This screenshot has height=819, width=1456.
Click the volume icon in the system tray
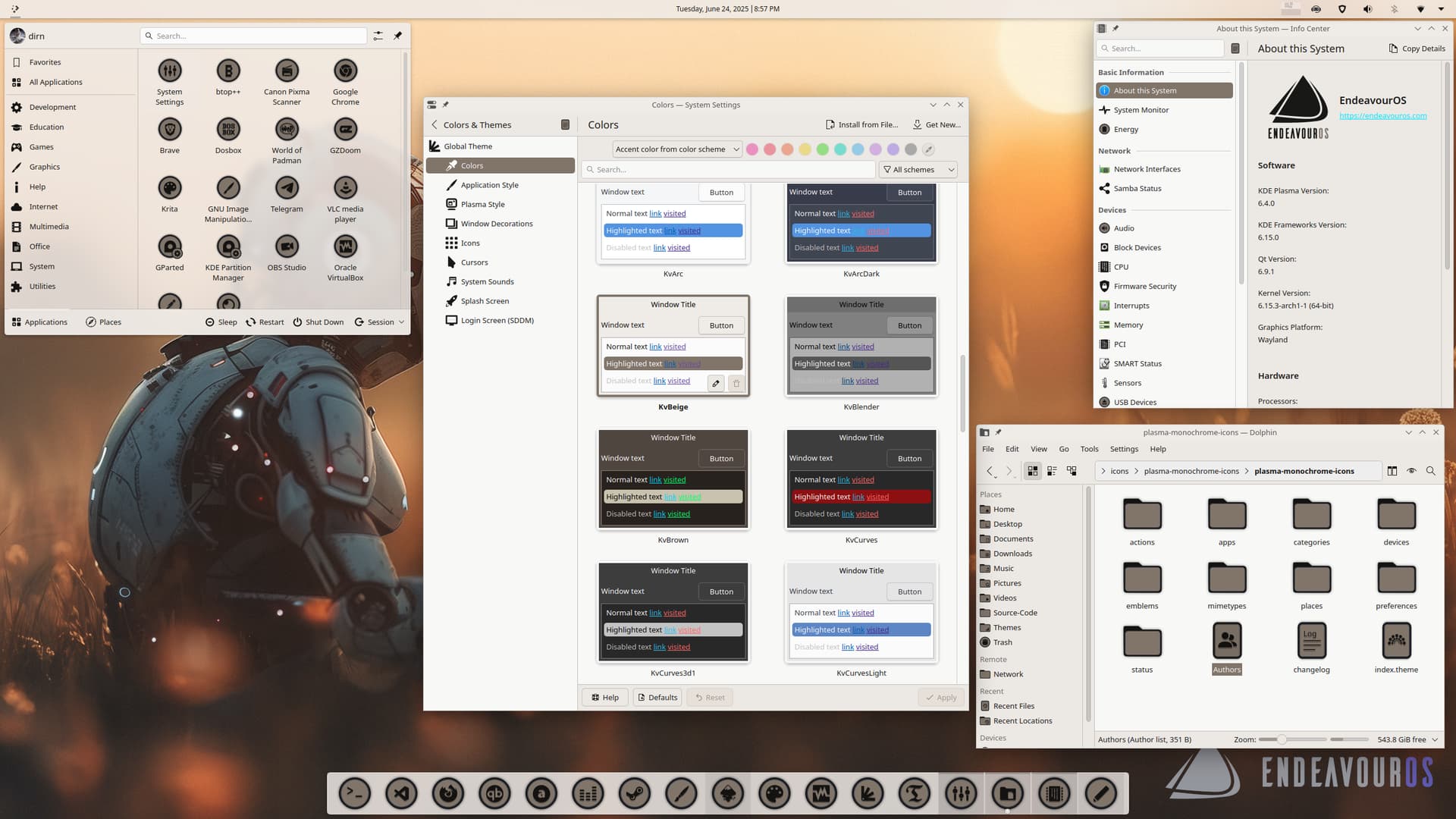click(1367, 9)
